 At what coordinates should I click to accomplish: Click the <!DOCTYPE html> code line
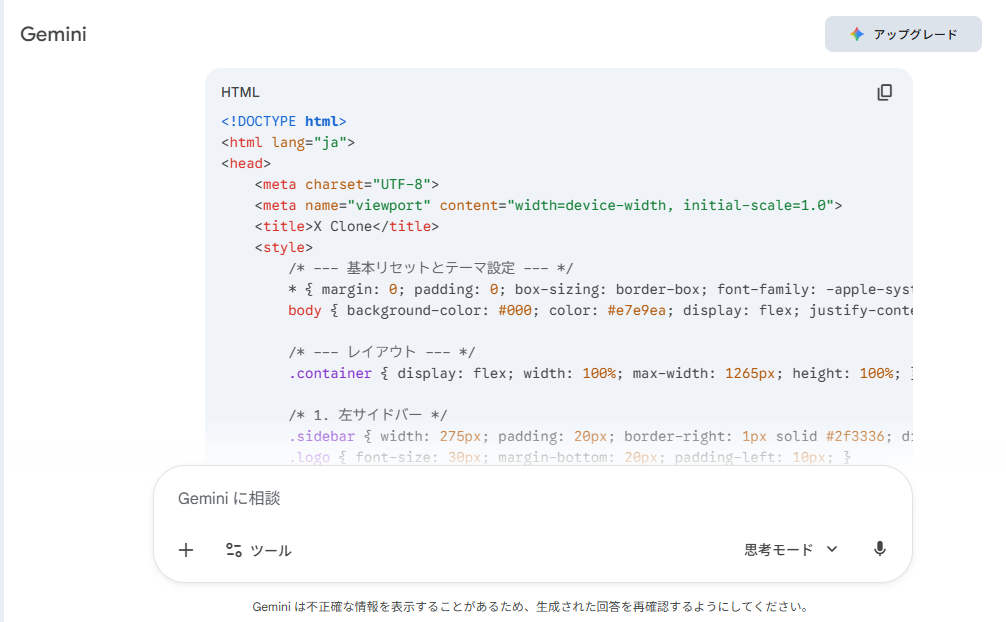point(284,121)
